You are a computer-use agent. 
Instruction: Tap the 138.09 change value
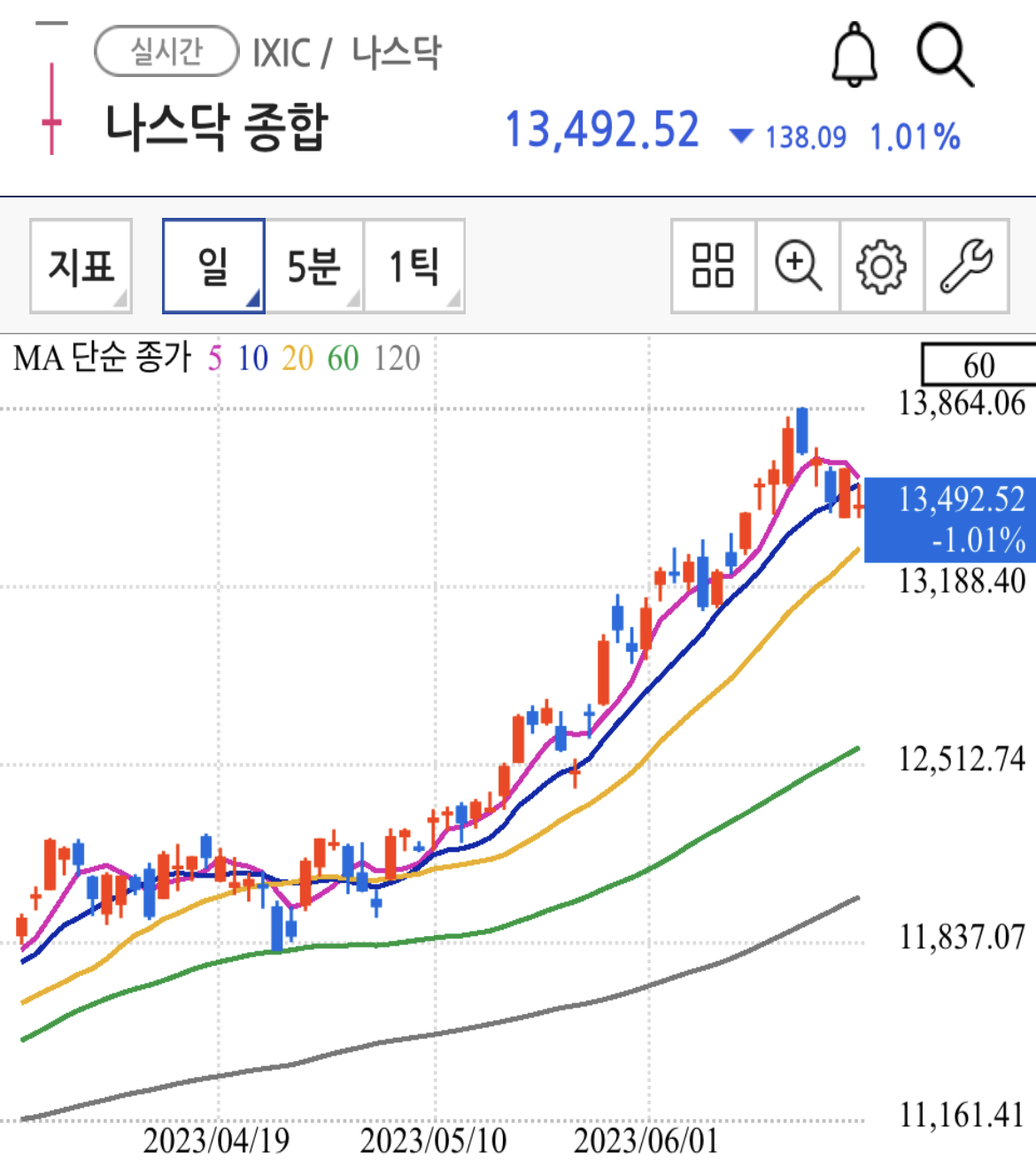coord(806,137)
